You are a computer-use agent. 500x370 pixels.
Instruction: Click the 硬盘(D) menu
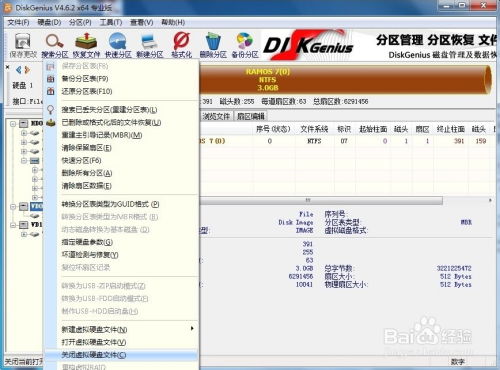[49, 22]
